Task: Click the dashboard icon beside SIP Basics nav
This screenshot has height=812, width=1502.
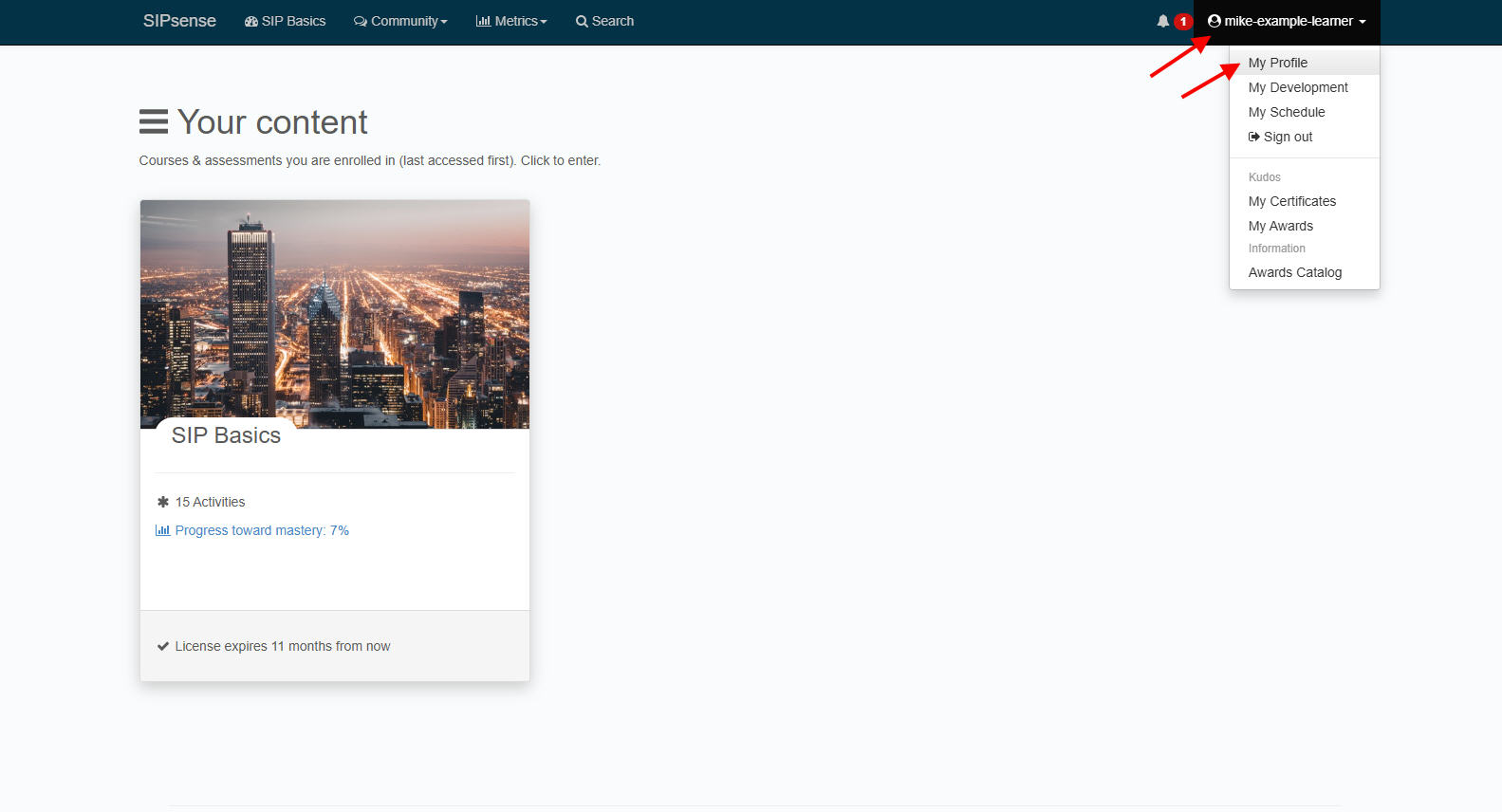Action: point(251,21)
